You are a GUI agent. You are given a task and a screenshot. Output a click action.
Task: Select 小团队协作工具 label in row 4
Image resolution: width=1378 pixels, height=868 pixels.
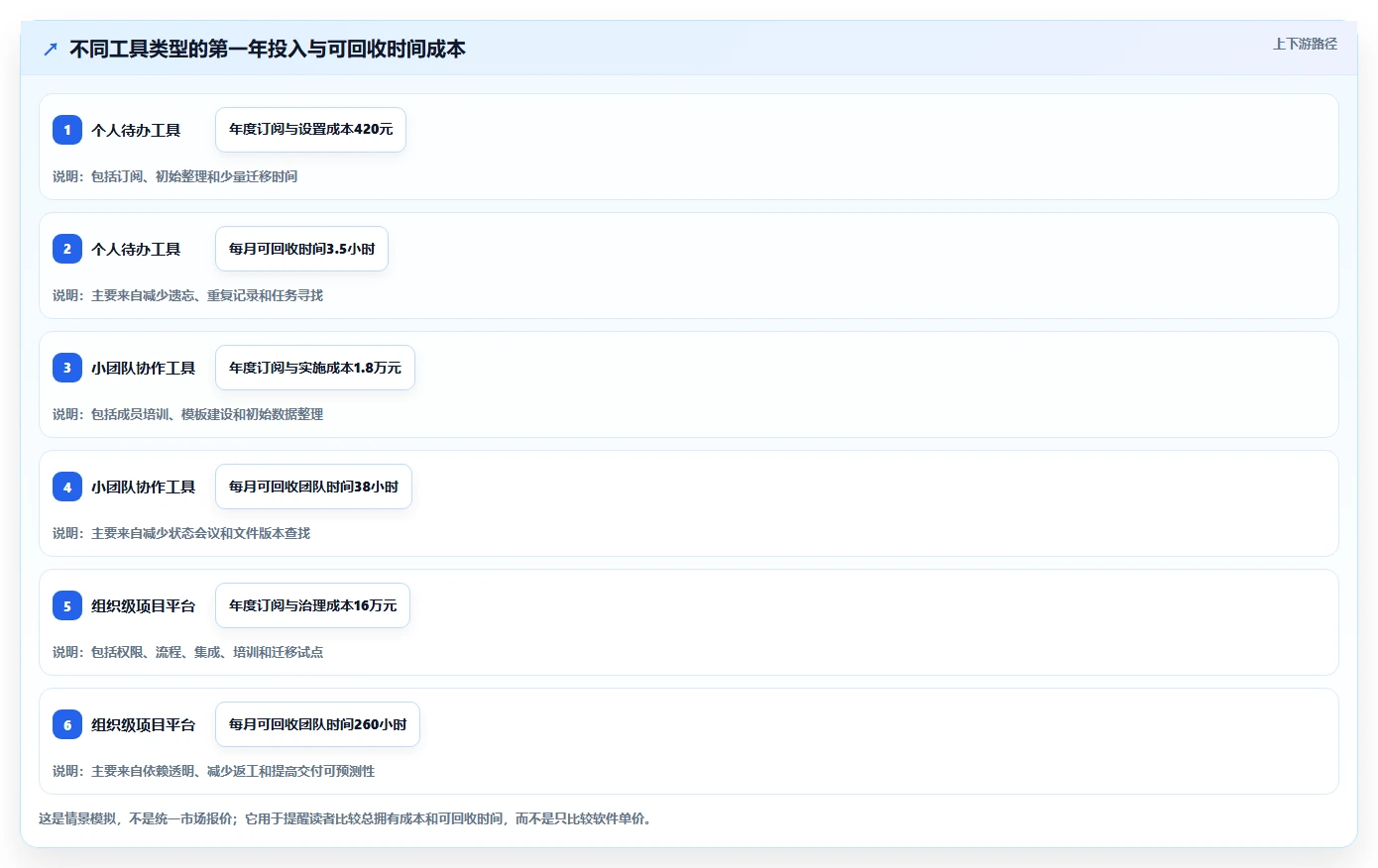pyautogui.click(x=143, y=487)
